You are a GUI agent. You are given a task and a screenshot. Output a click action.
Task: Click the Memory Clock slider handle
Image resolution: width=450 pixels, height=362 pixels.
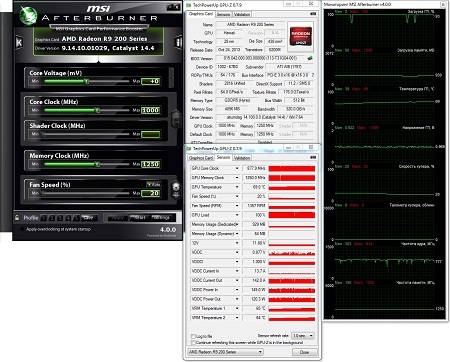click(97, 164)
